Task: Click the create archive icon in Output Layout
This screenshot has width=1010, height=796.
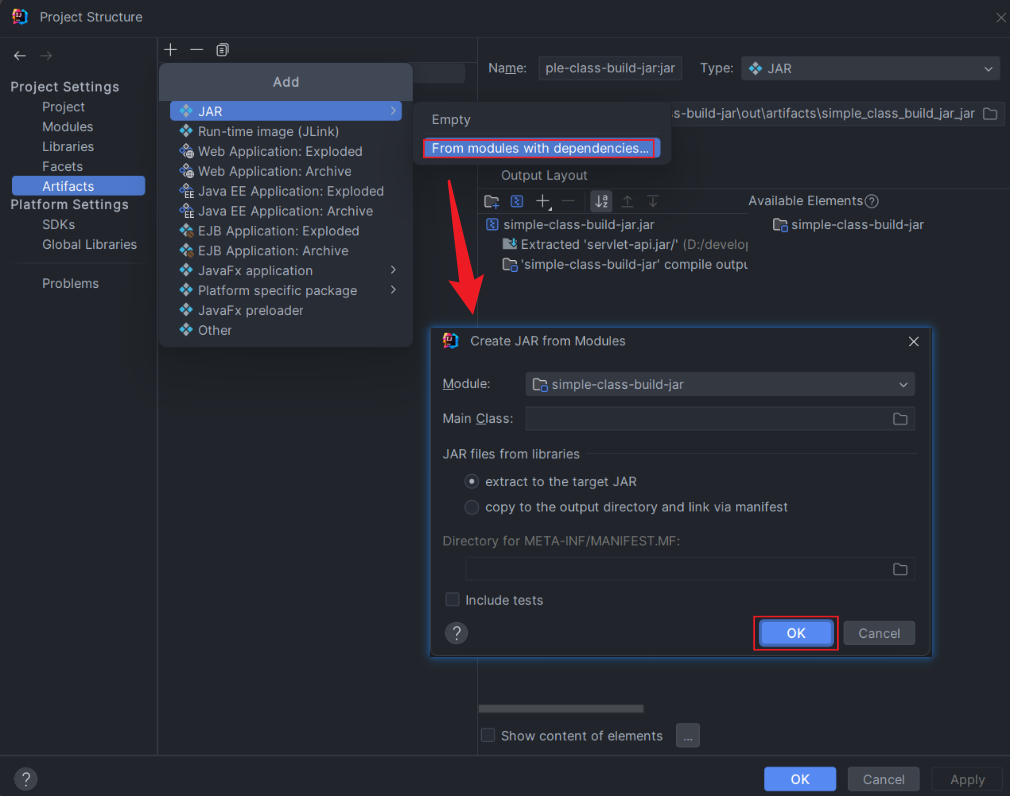Action: 517,201
